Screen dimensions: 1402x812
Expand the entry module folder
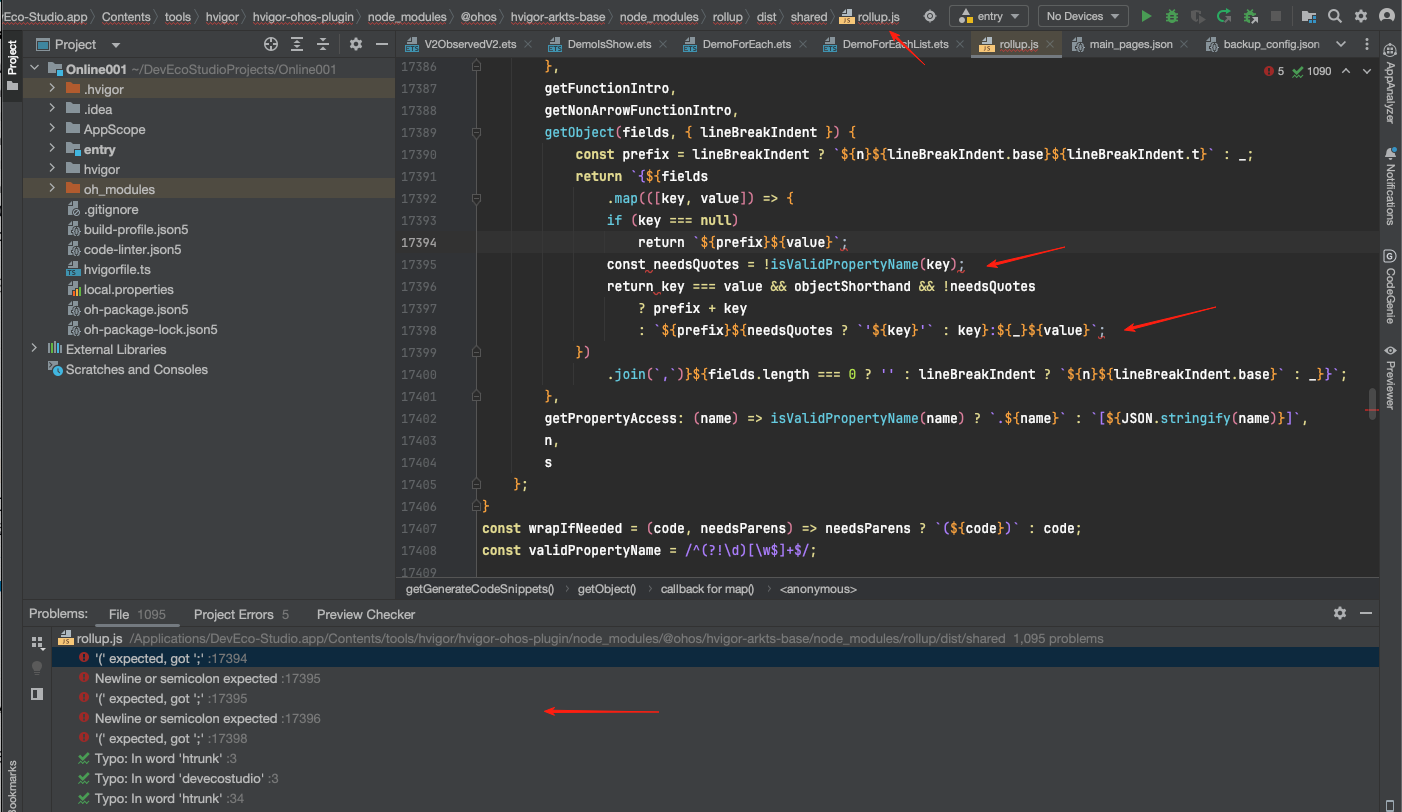52,149
